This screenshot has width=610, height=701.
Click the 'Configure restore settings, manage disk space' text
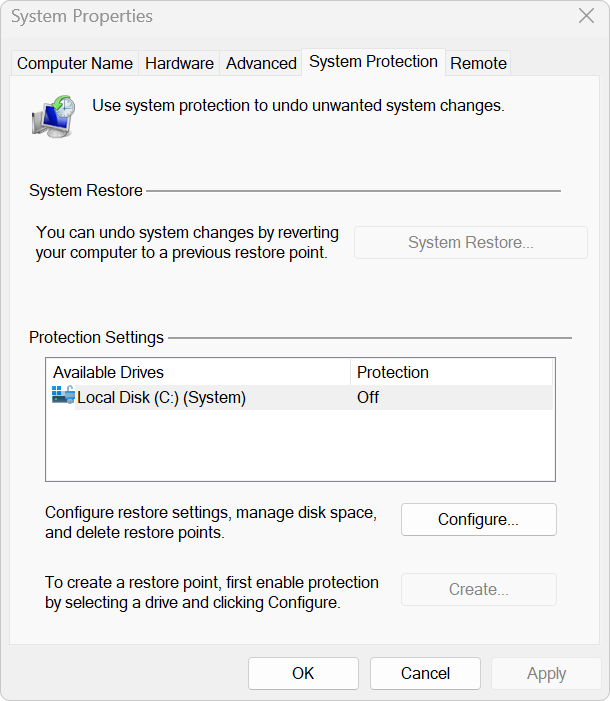point(211,523)
